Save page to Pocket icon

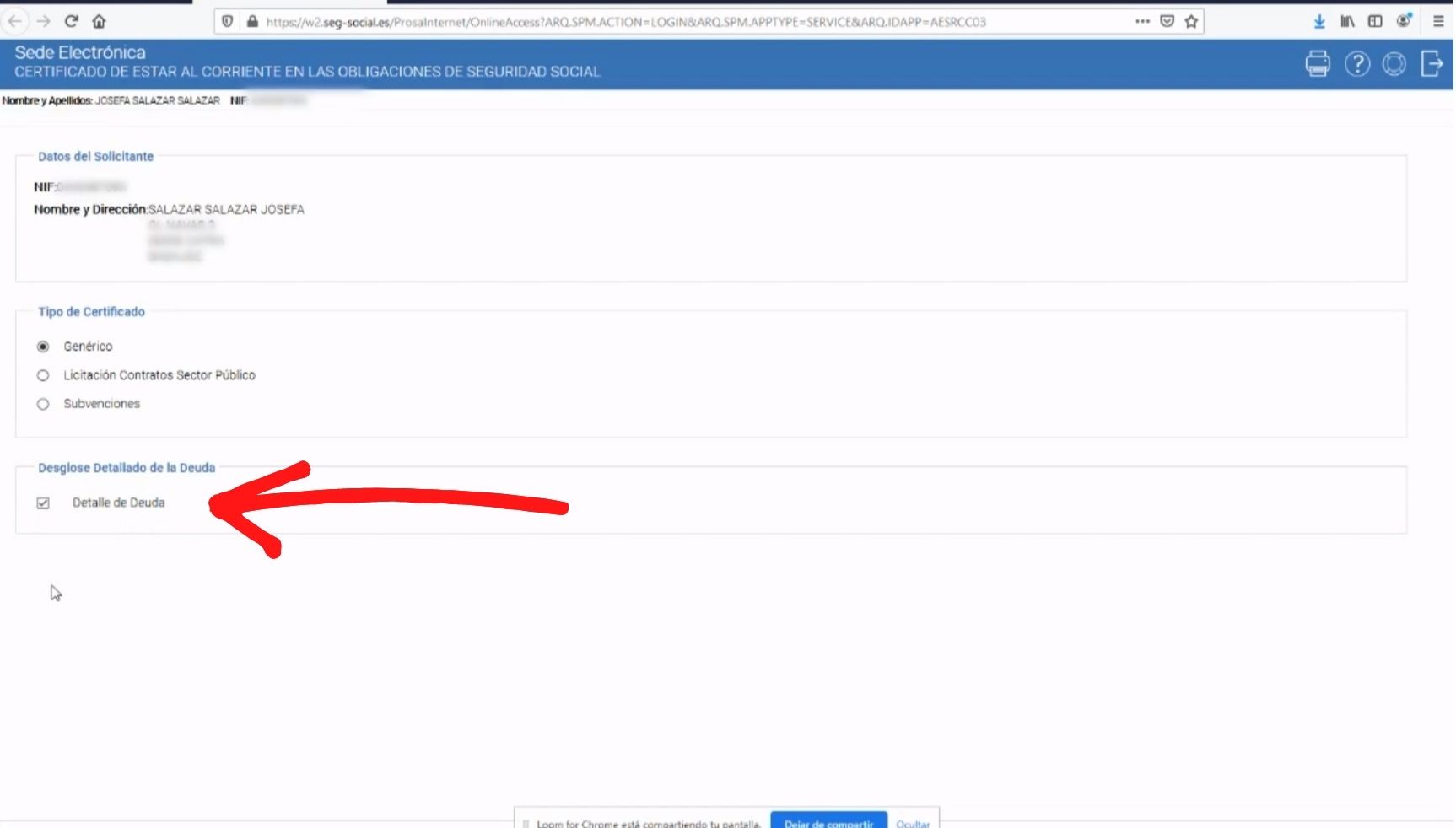coord(1167,21)
